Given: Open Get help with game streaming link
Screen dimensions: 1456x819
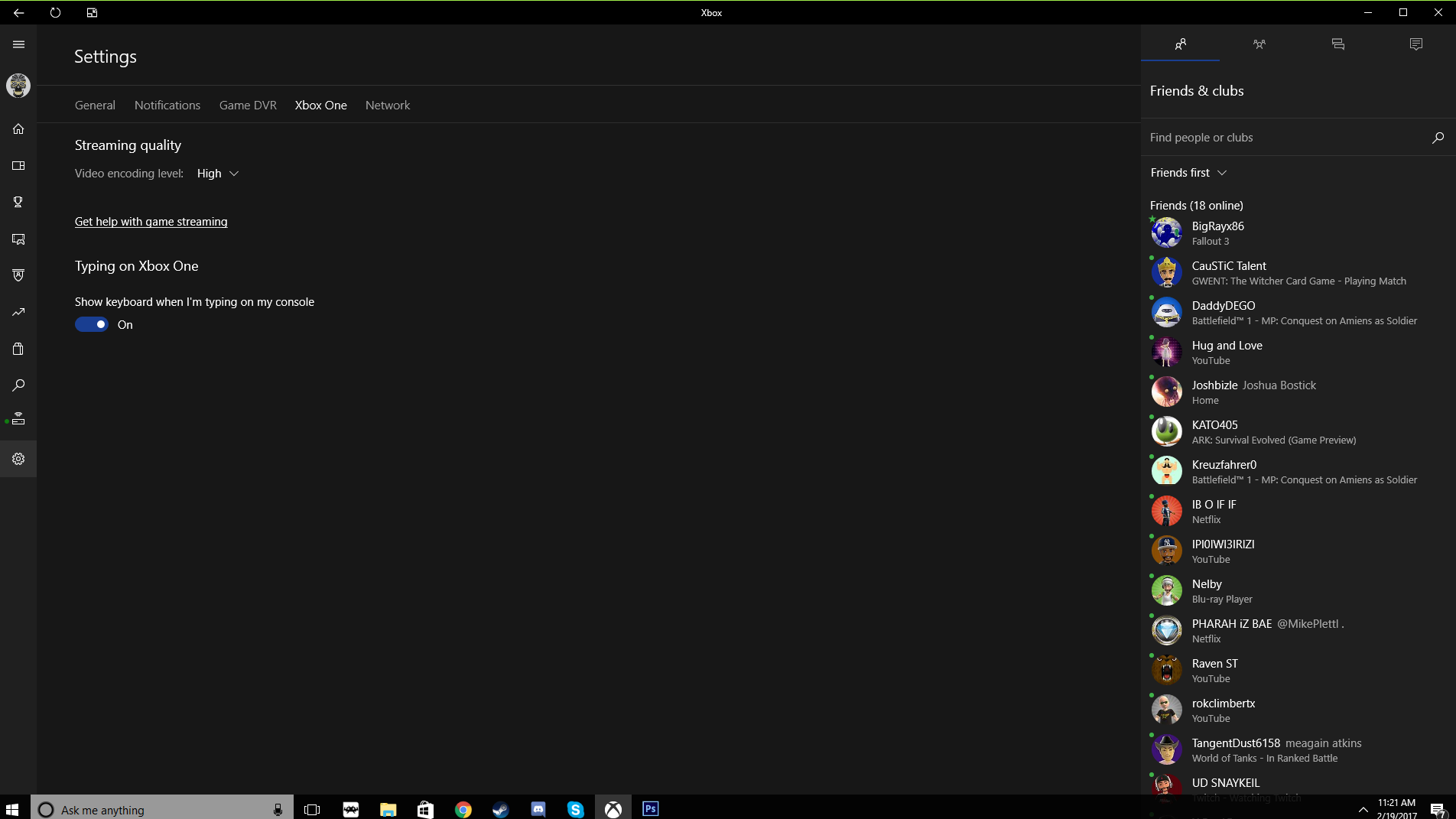Looking at the screenshot, I should pos(151,222).
